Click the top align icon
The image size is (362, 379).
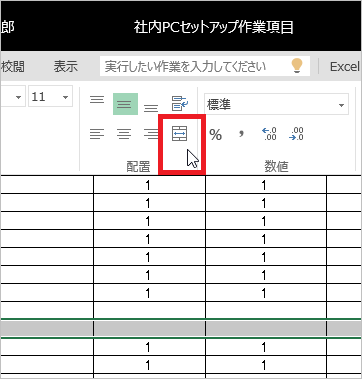coord(97,100)
